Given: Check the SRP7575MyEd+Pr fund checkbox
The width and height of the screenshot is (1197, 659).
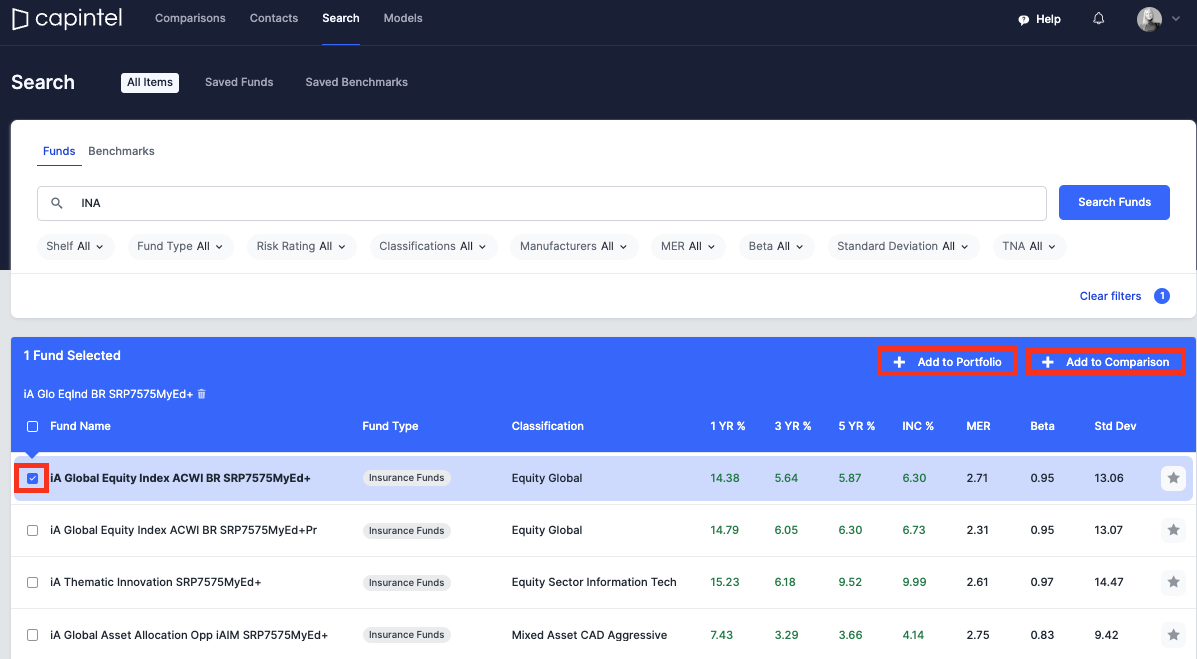Looking at the screenshot, I should [x=32, y=530].
